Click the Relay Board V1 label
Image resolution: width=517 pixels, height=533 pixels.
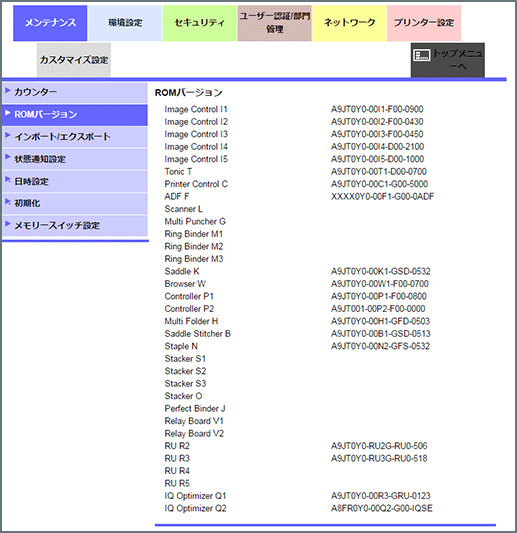click(x=194, y=421)
